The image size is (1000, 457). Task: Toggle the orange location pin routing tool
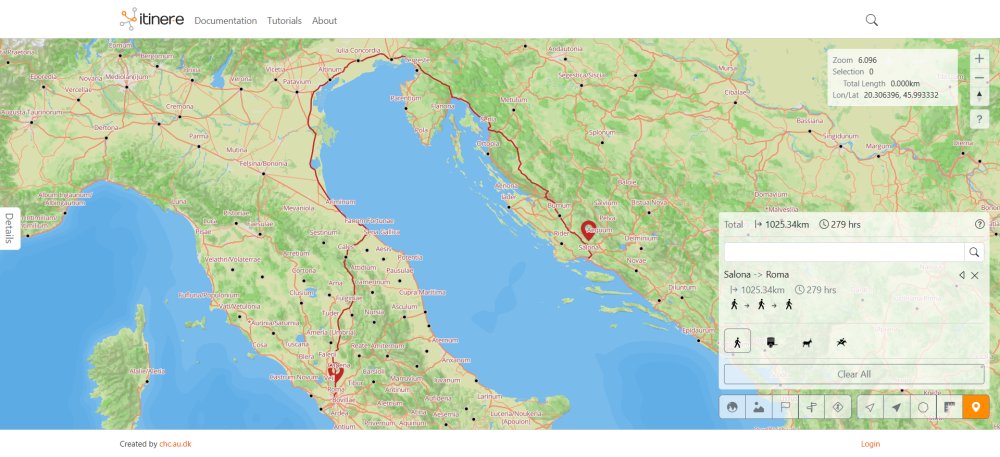coord(976,407)
